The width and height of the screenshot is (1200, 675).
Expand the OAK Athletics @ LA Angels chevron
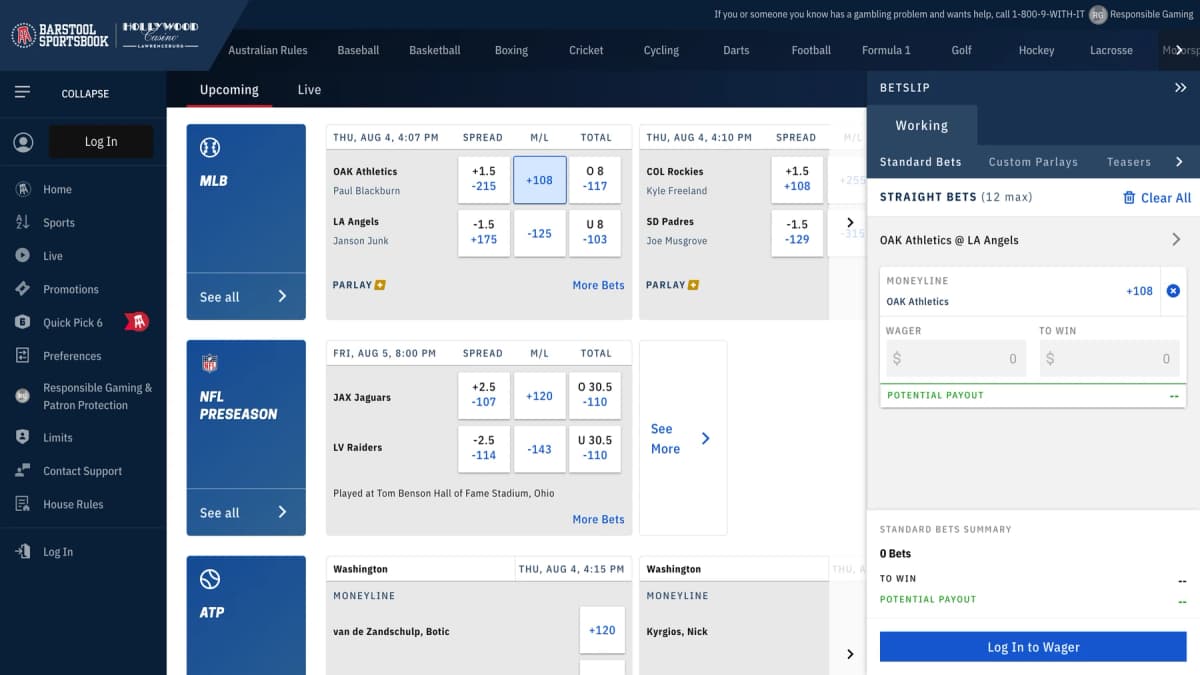click(1176, 240)
